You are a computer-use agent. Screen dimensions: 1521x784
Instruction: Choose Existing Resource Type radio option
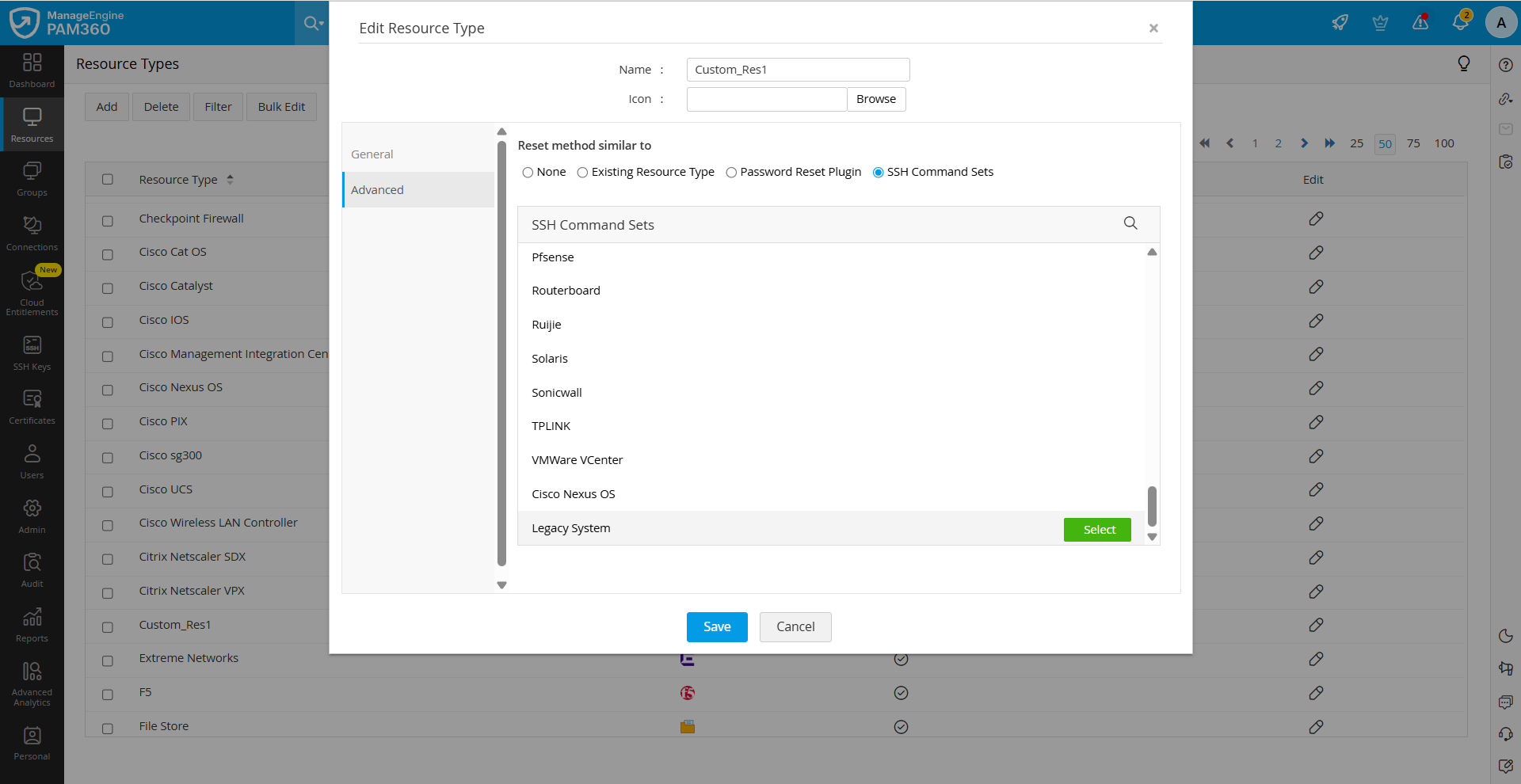[582, 173]
